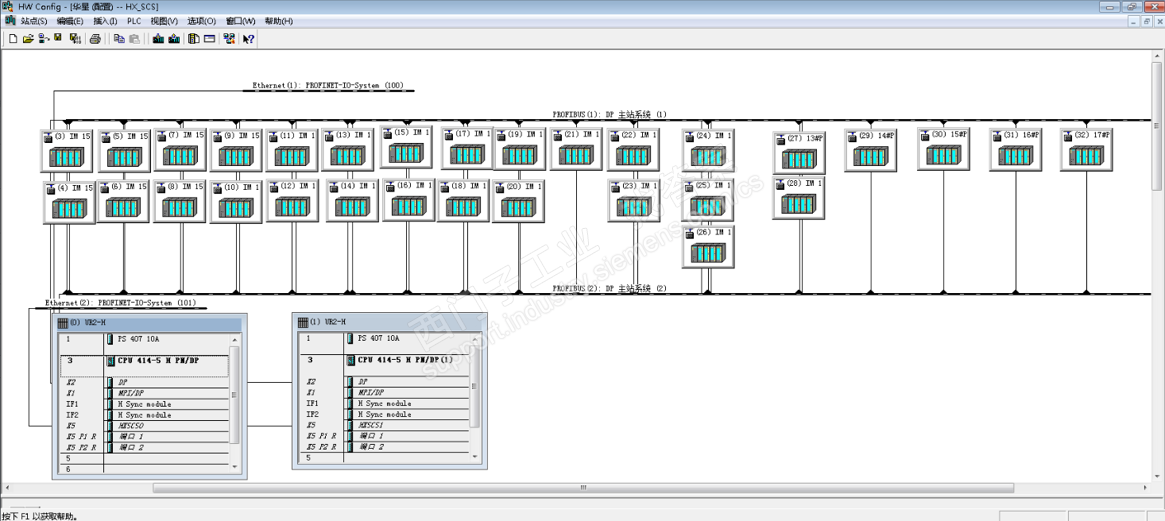
Task: Select the (27) 13#P station icon
Action: tap(799, 152)
